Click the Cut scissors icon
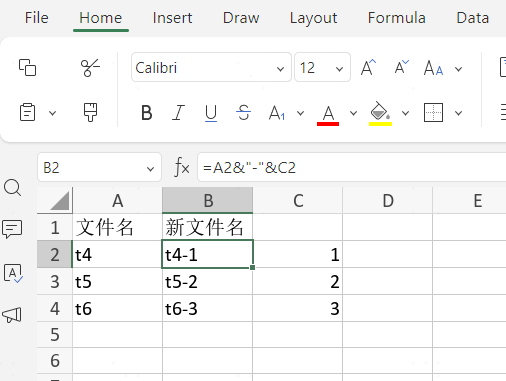Image resolution: width=506 pixels, height=381 pixels. point(90,68)
